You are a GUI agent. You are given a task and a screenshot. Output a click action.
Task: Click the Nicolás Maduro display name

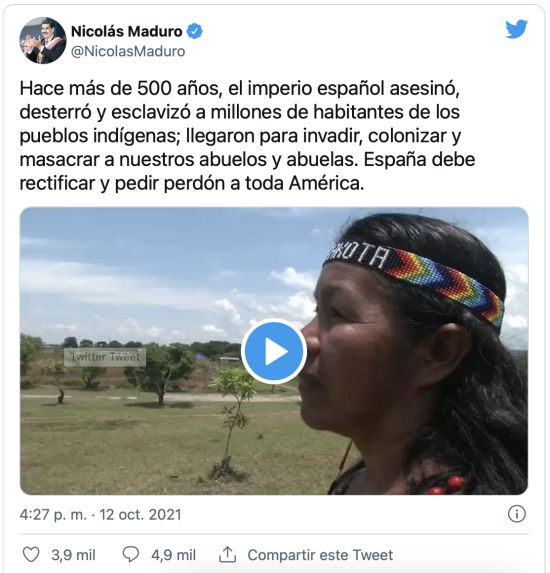tap(126, 31)
